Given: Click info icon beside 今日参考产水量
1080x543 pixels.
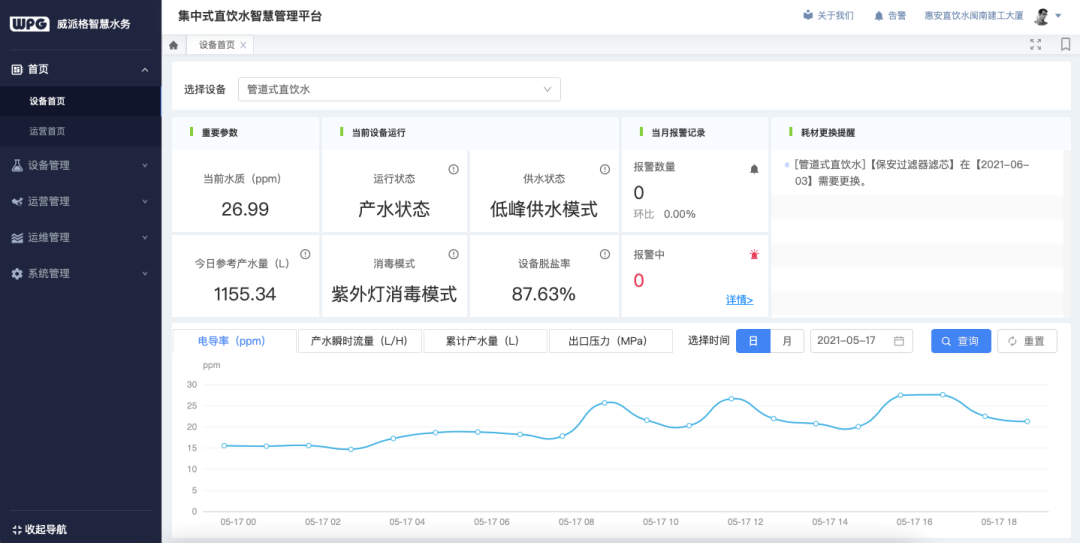Looking at the screenshot, I should point(305,254).
